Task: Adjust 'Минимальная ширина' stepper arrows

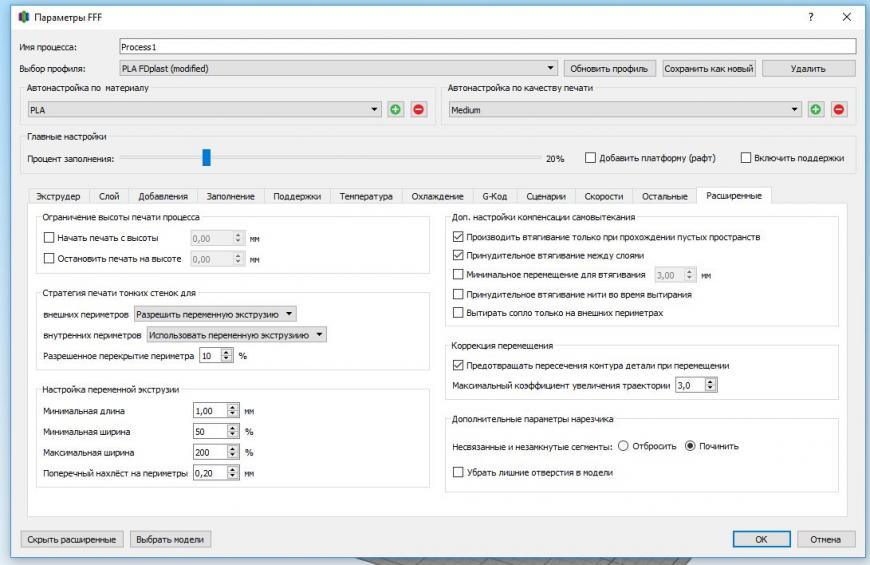Action: [233, 431]
